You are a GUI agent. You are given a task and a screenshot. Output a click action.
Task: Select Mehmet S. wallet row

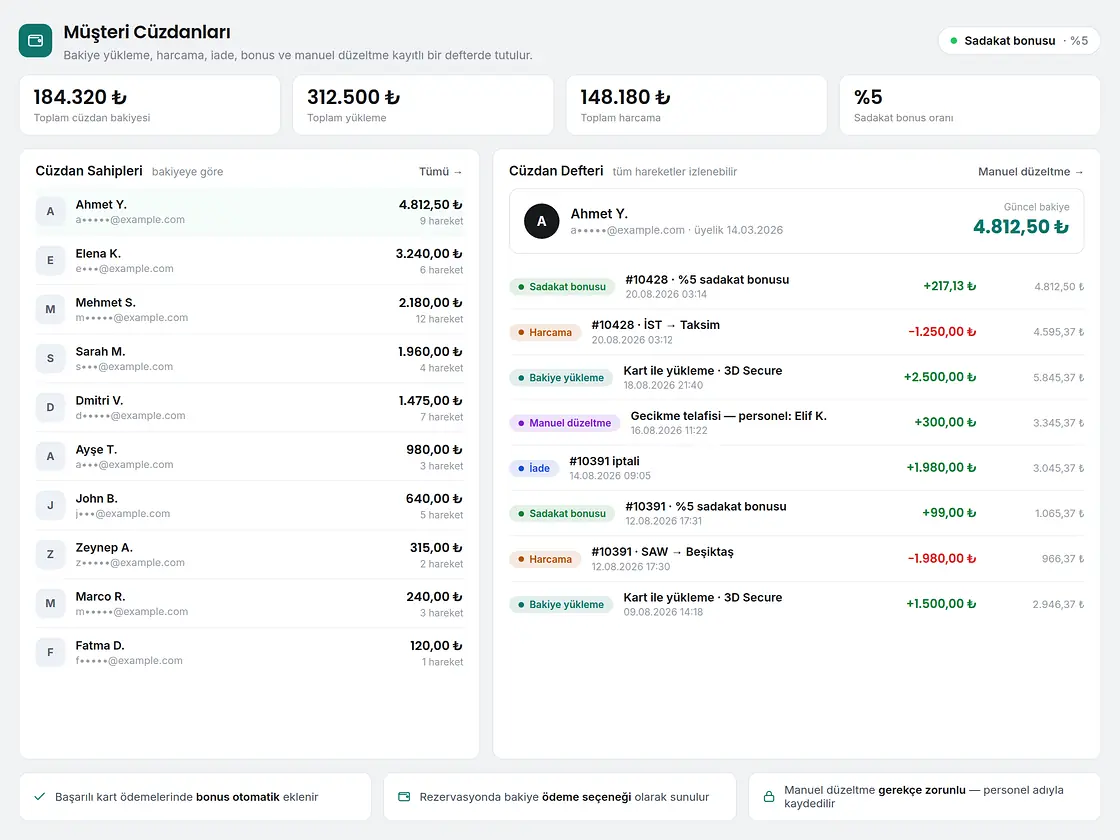point(249,309)
